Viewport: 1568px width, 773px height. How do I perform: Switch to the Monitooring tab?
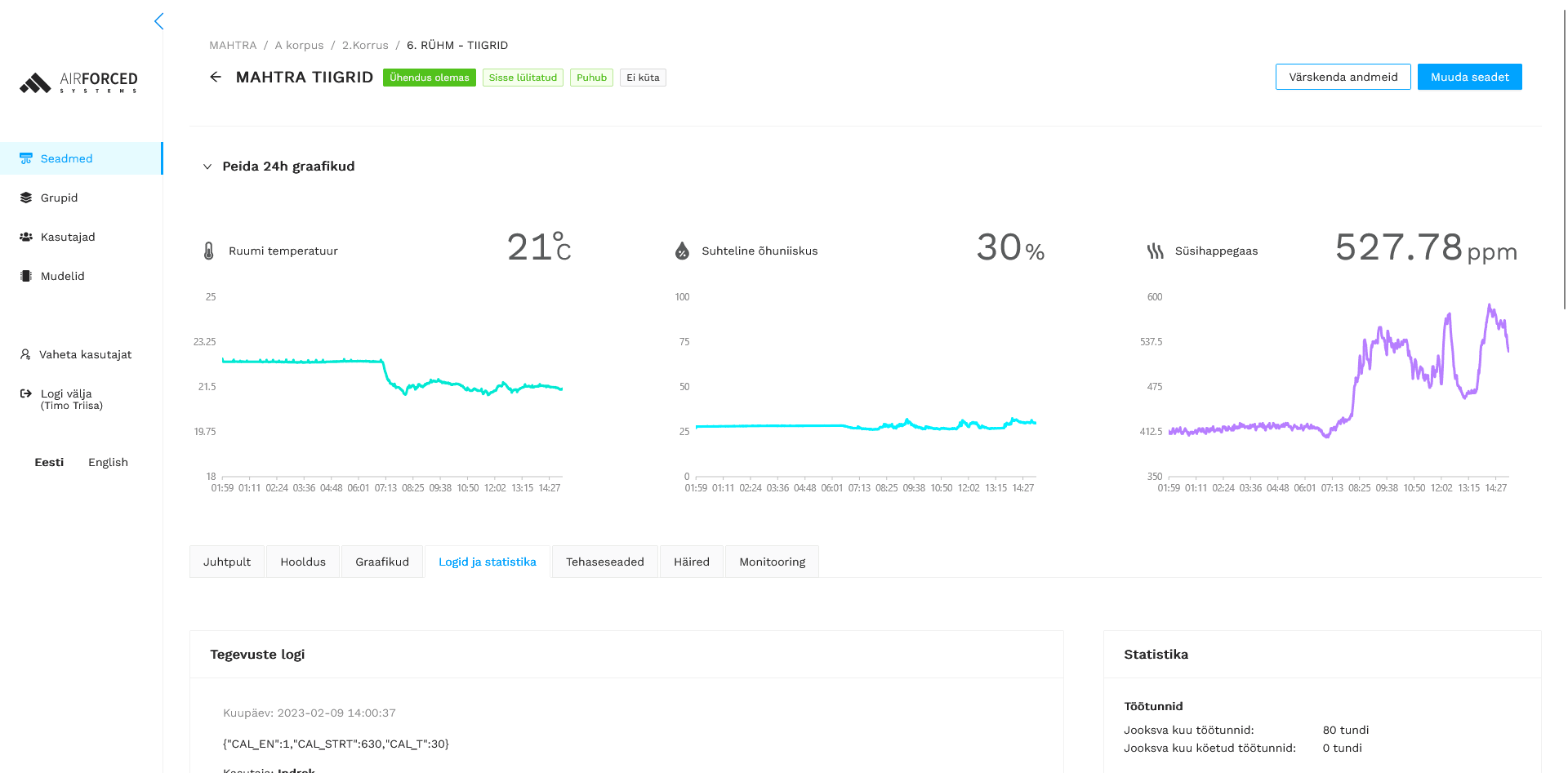[x=772, y=562]
